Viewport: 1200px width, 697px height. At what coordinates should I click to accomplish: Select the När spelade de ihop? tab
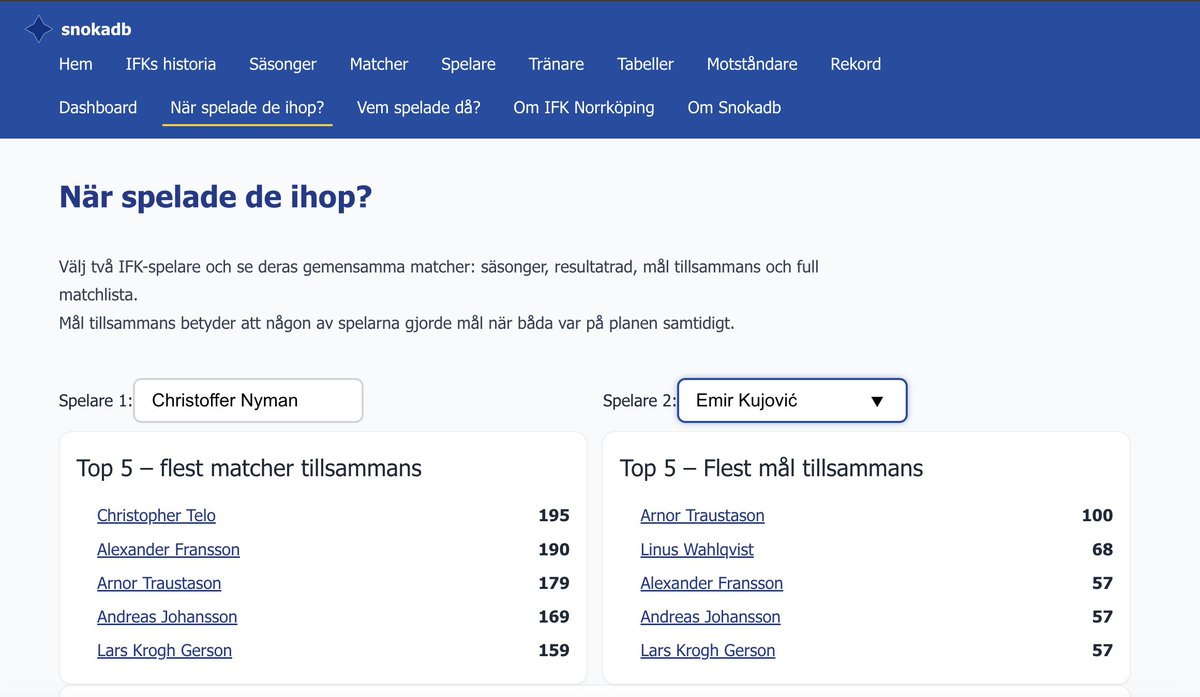point(247,107)
